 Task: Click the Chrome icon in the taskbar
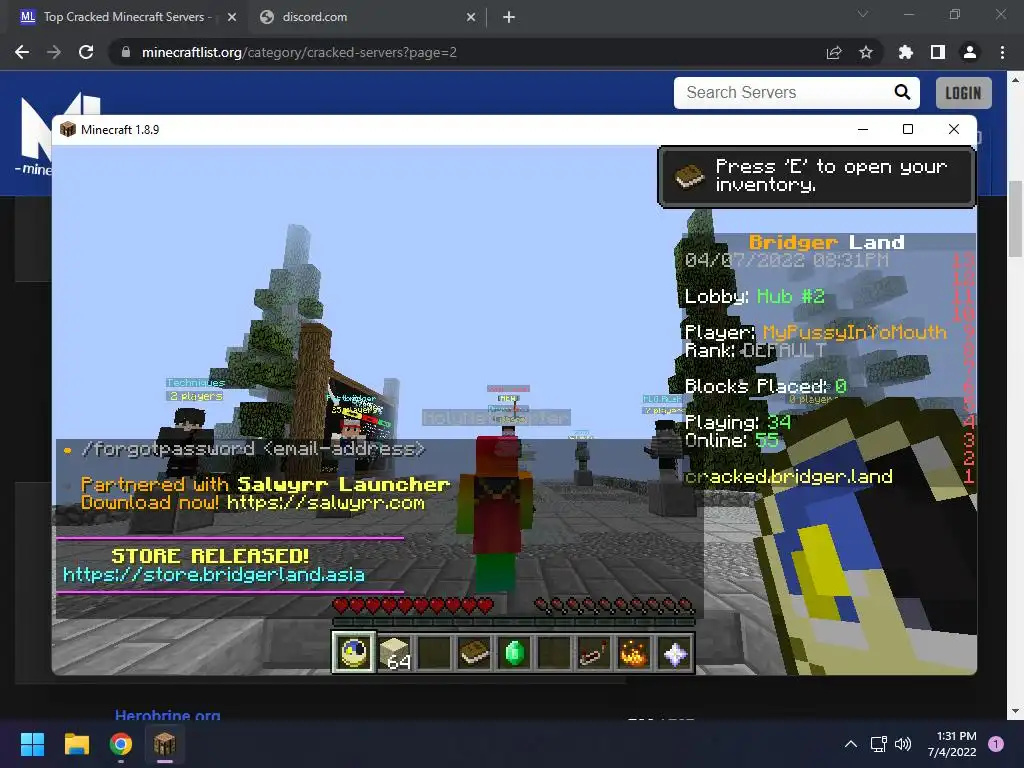[121, 744]
